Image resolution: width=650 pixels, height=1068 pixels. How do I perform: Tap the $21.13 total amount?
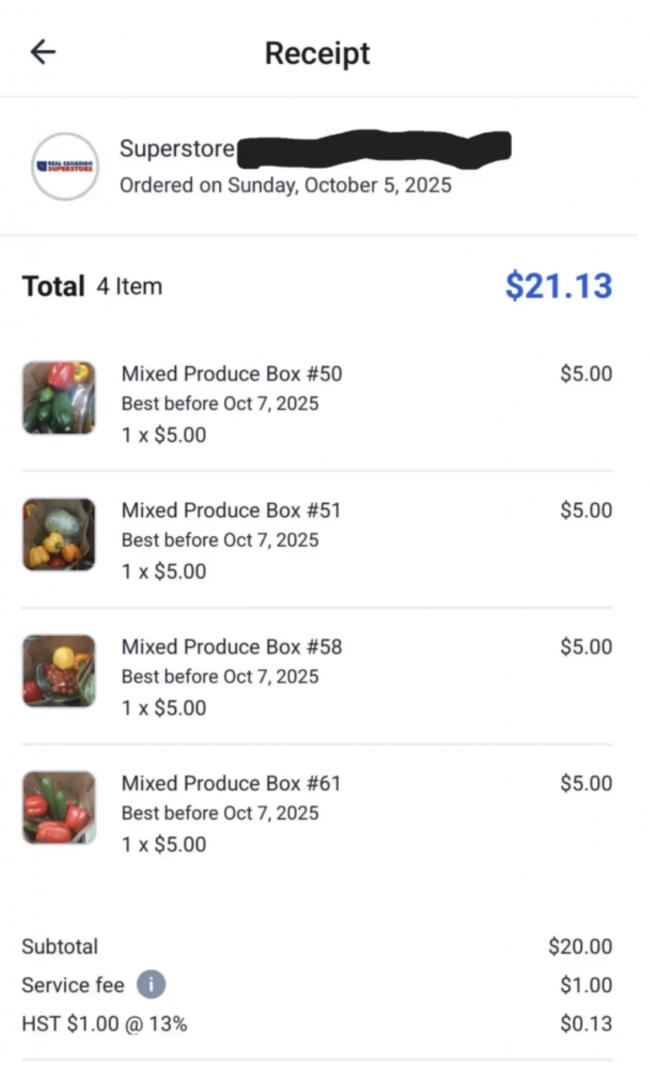pyautogui.click(x=558, y=285)
